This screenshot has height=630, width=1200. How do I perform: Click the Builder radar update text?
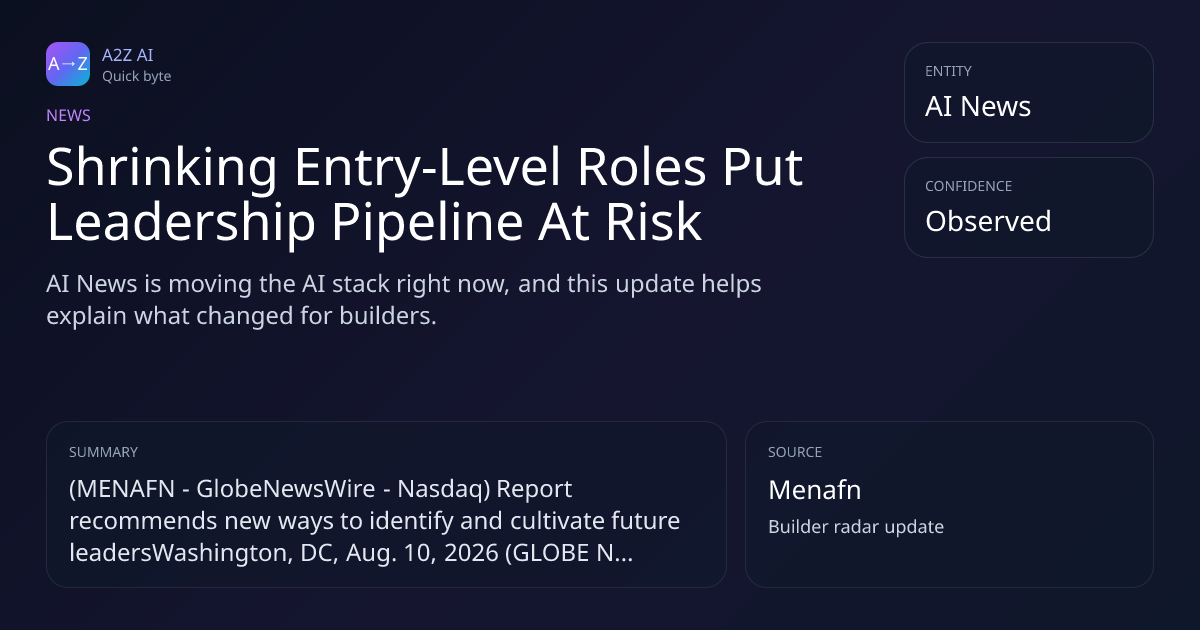point(856,527)
